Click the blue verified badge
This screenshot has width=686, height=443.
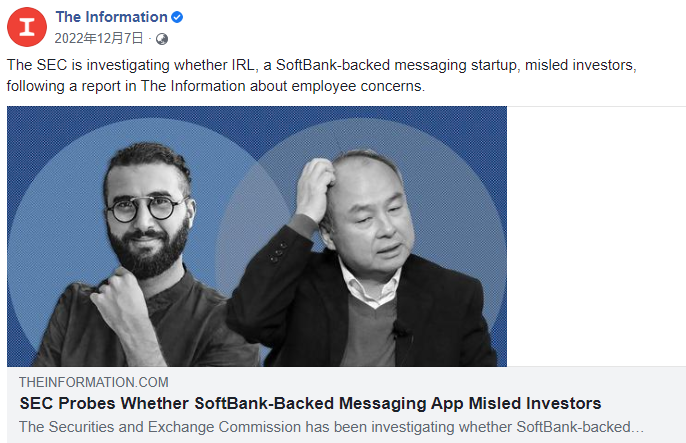click(178, 17)
